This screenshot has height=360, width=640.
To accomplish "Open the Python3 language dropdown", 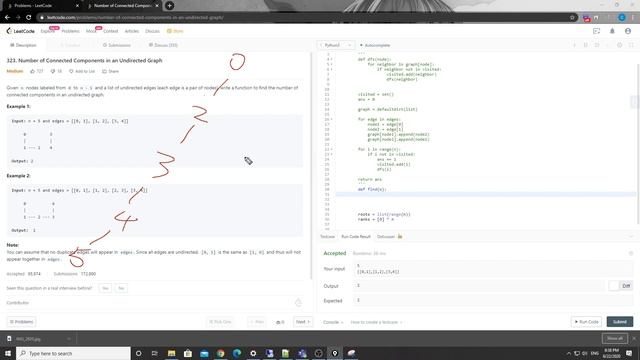I will (x=336, y=45).
